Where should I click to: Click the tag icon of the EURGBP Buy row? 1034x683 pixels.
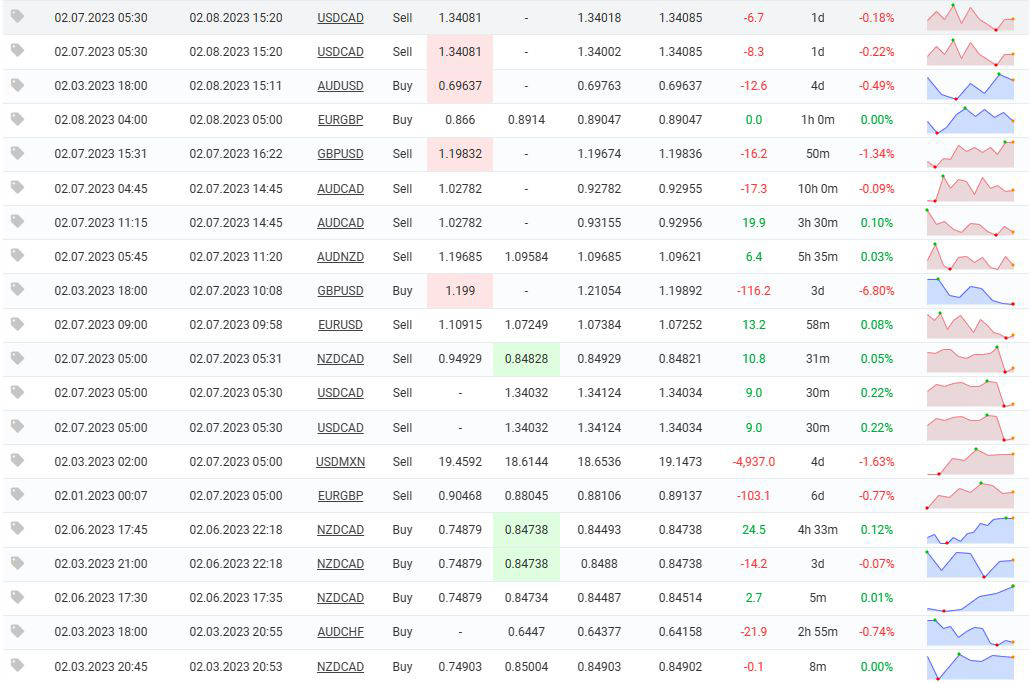click(x=18, y=119)
